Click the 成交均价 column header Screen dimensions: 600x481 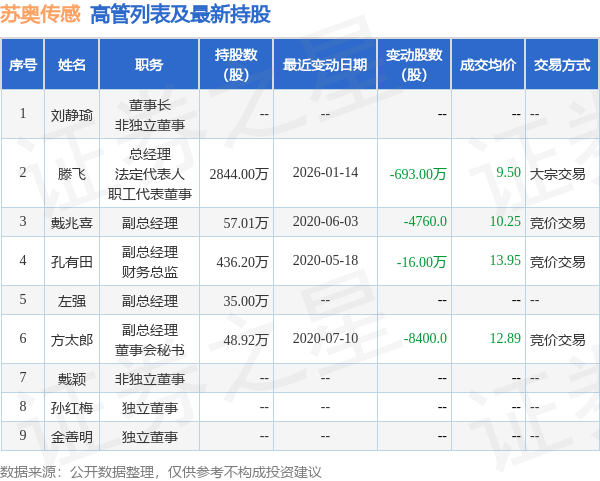click(x=488, y=65)
